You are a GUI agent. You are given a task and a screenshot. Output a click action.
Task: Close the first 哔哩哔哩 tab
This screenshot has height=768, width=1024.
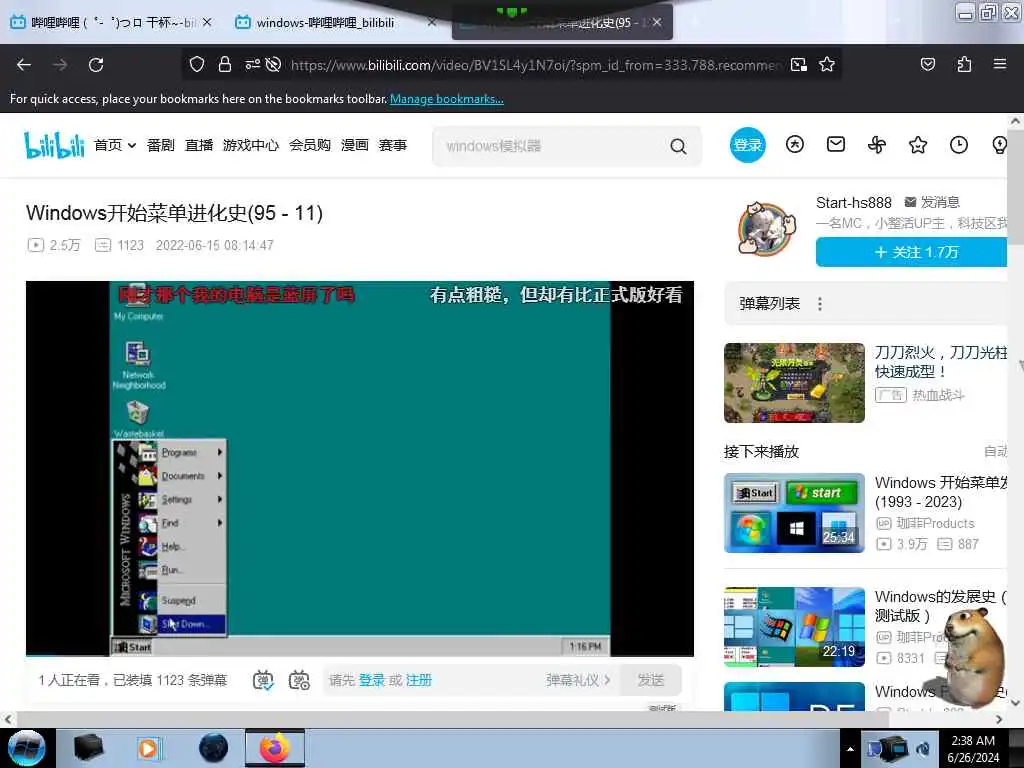pos(207,22)
